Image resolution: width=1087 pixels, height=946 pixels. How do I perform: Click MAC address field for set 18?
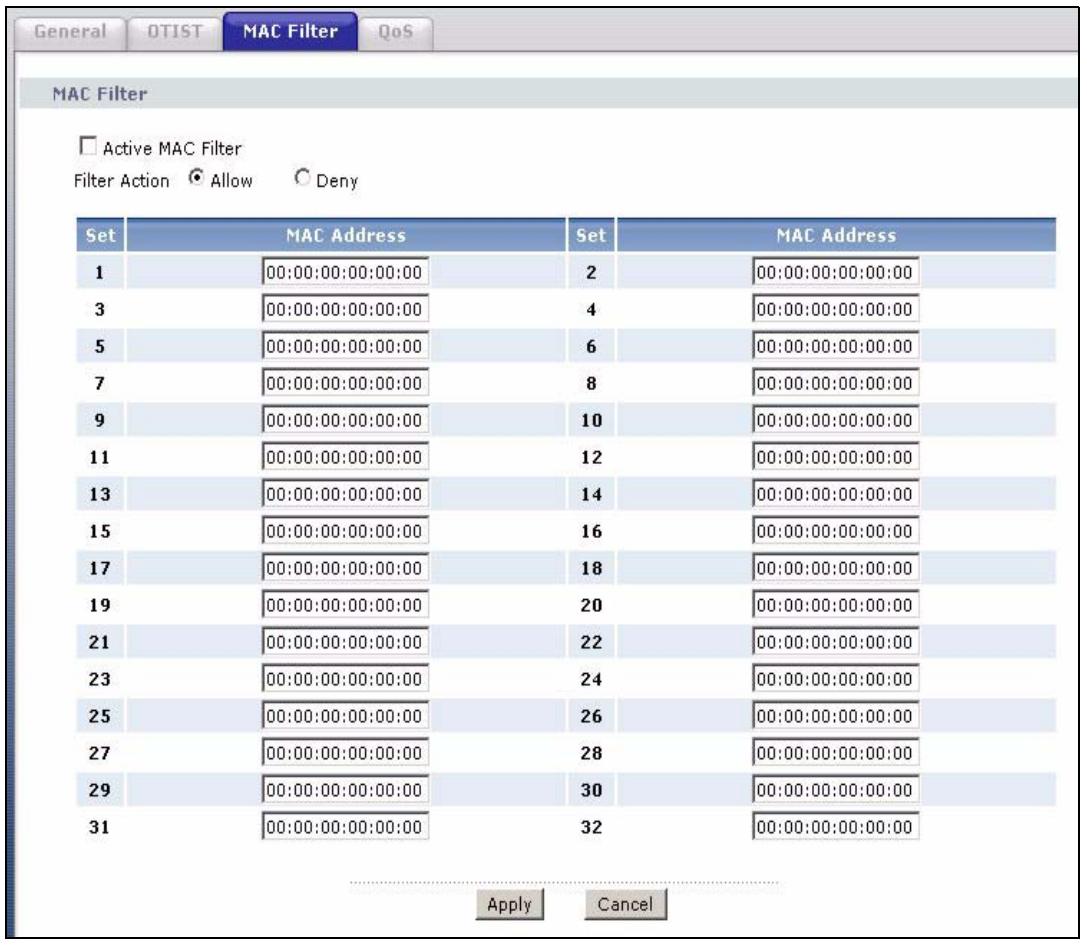pyautogui.click(x=835, y=568)
